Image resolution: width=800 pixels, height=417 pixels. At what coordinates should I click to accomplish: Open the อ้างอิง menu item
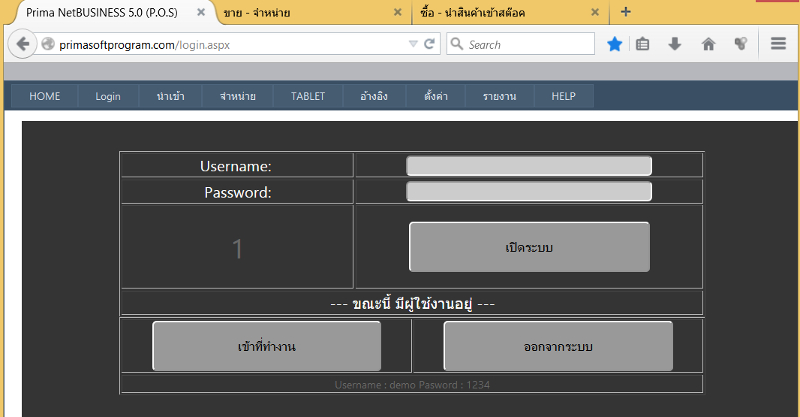374,96
